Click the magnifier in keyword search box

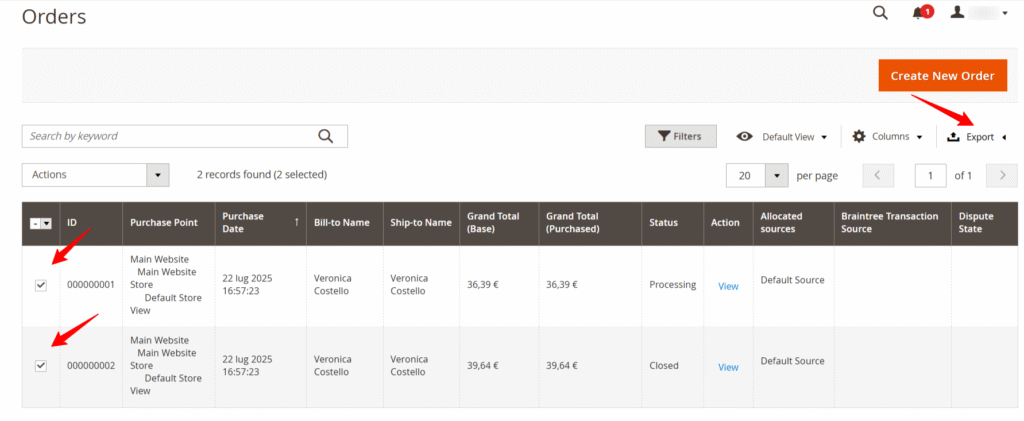(325, 136)
